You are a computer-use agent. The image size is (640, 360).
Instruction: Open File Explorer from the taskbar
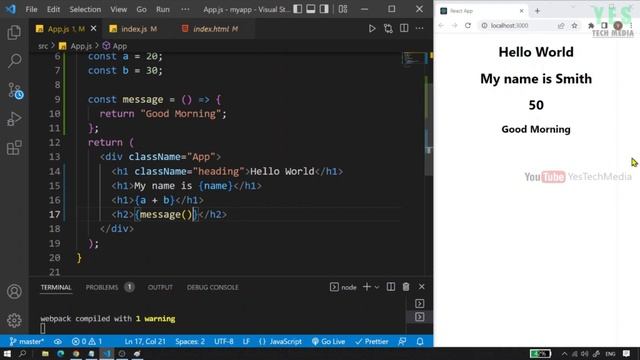click(x=45, y=353)
